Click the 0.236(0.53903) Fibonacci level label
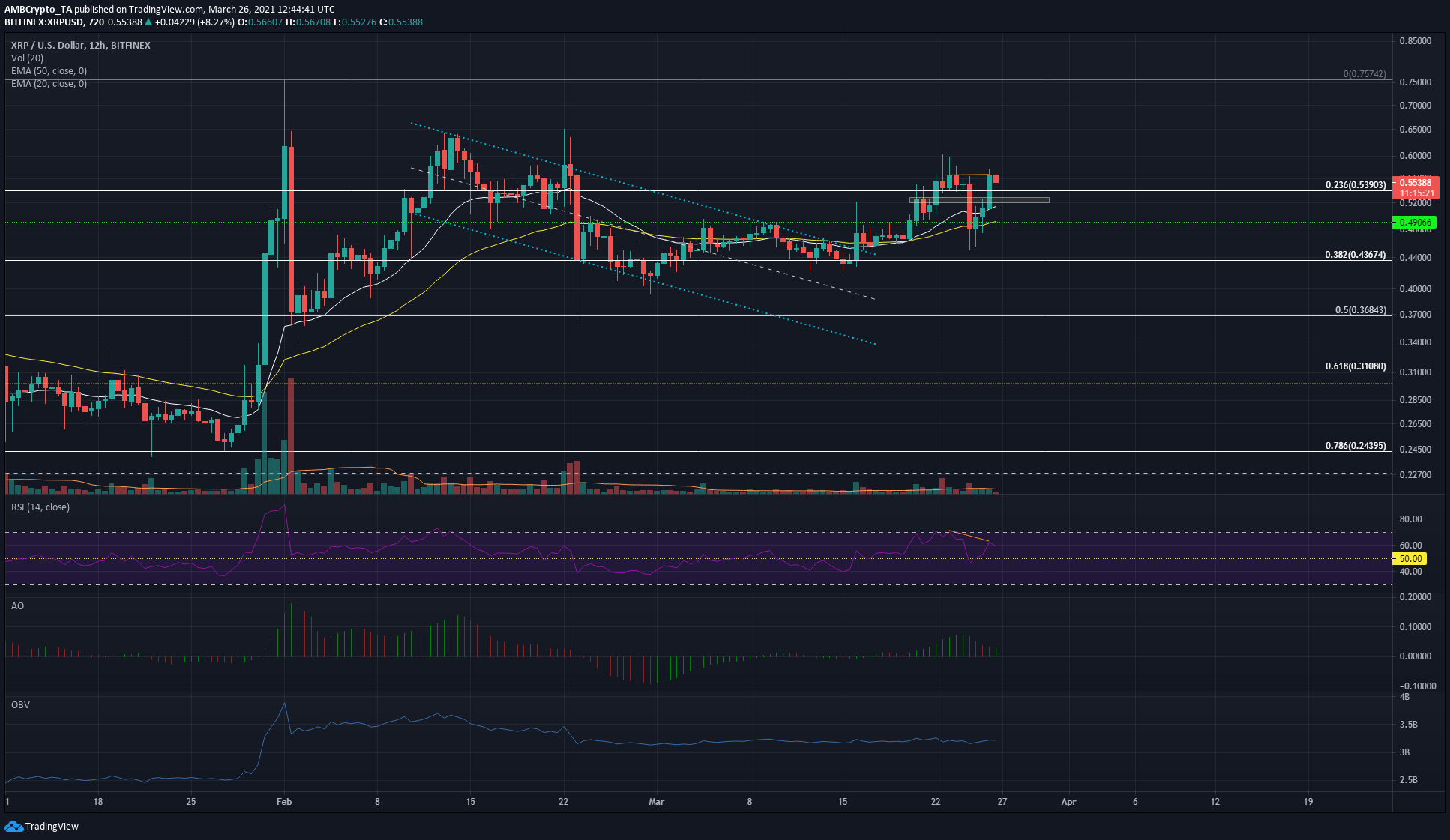Viewport: 1450px width, 840px height. (x=1356, y=184)
